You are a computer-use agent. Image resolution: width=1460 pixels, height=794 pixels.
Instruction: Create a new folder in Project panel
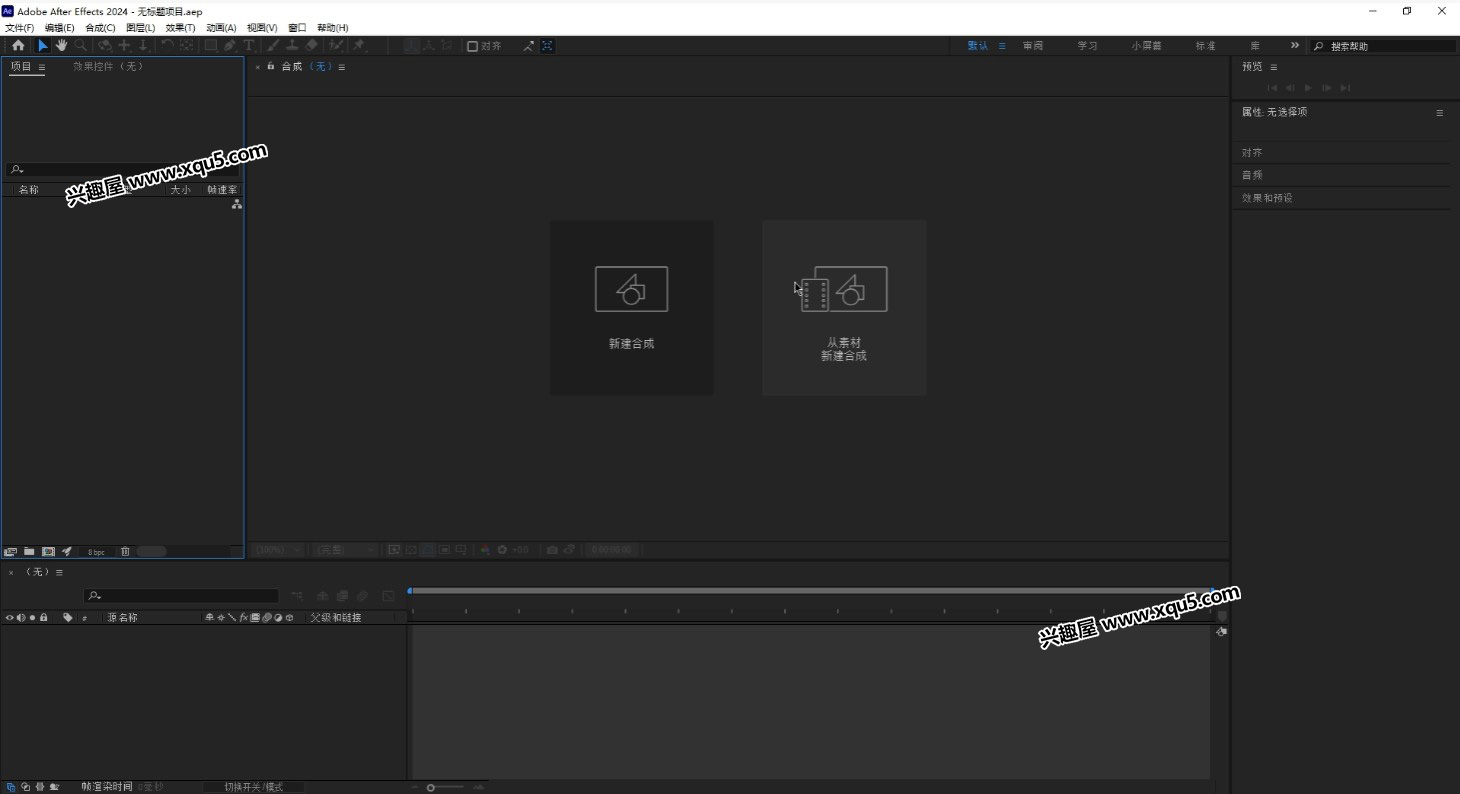[x=29, y=551]
